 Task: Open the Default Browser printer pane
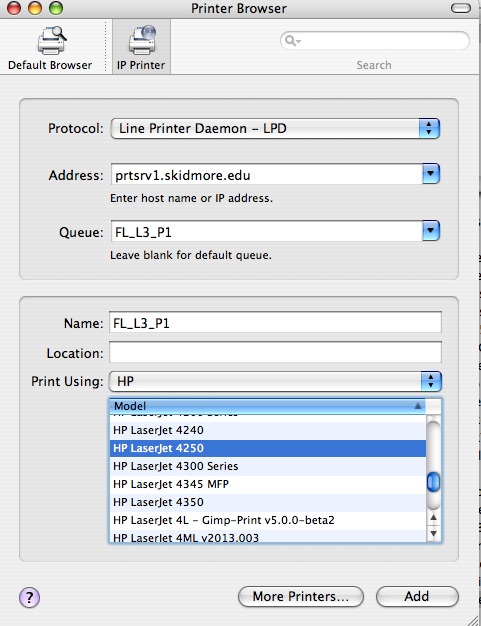coord(50,48)
